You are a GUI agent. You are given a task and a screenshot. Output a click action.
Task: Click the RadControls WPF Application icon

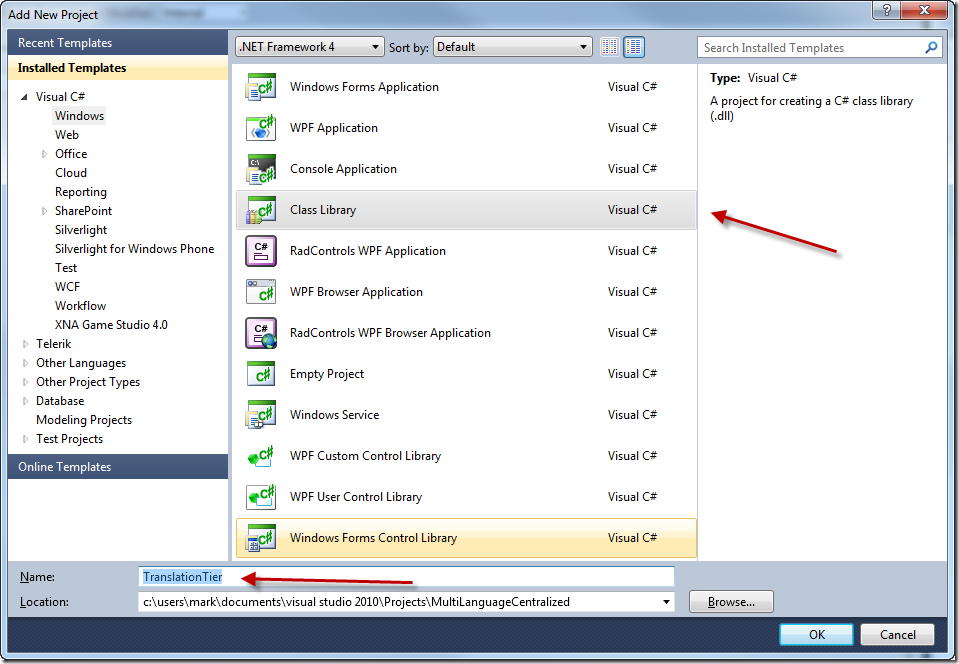[x=261, y=251]
